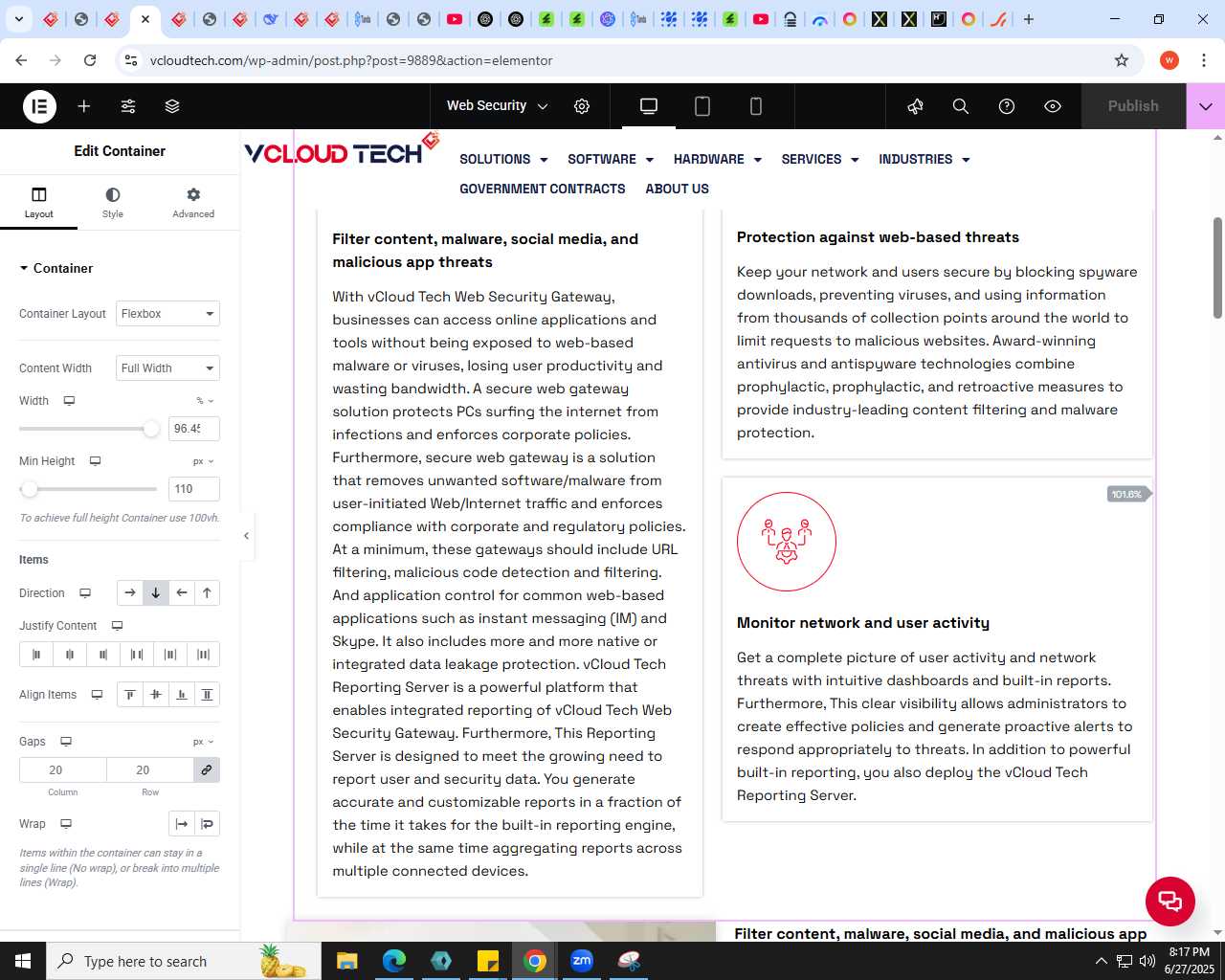Open Content Width Full Width dropdown
Viewport: 1225px width, 980px height.
[x=168, y=368]
